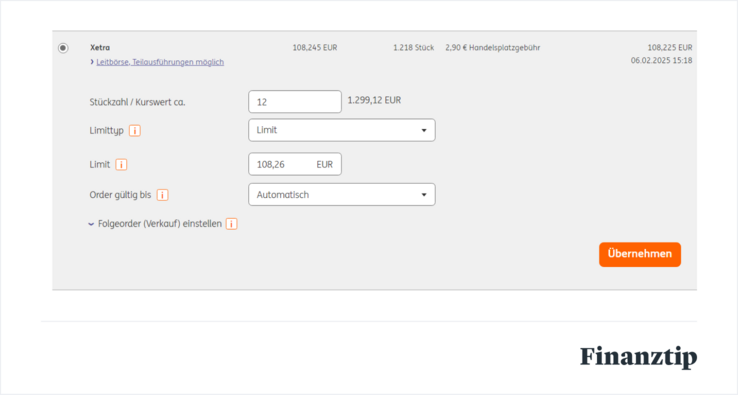Open the Limittyp info icon

pyautogui.click(x=135, y=130)
